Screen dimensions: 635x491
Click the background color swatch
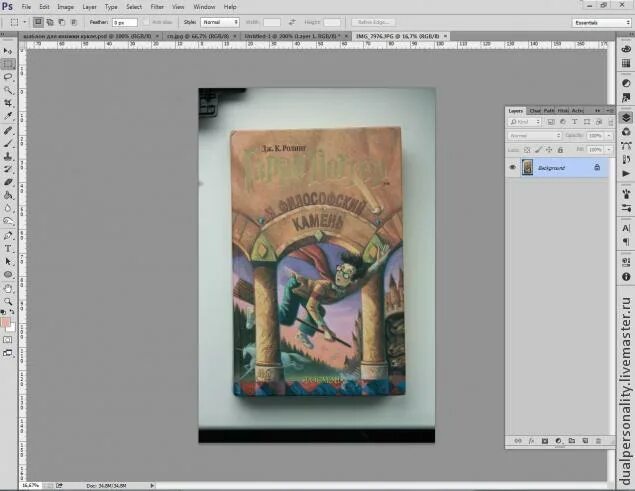12,329
